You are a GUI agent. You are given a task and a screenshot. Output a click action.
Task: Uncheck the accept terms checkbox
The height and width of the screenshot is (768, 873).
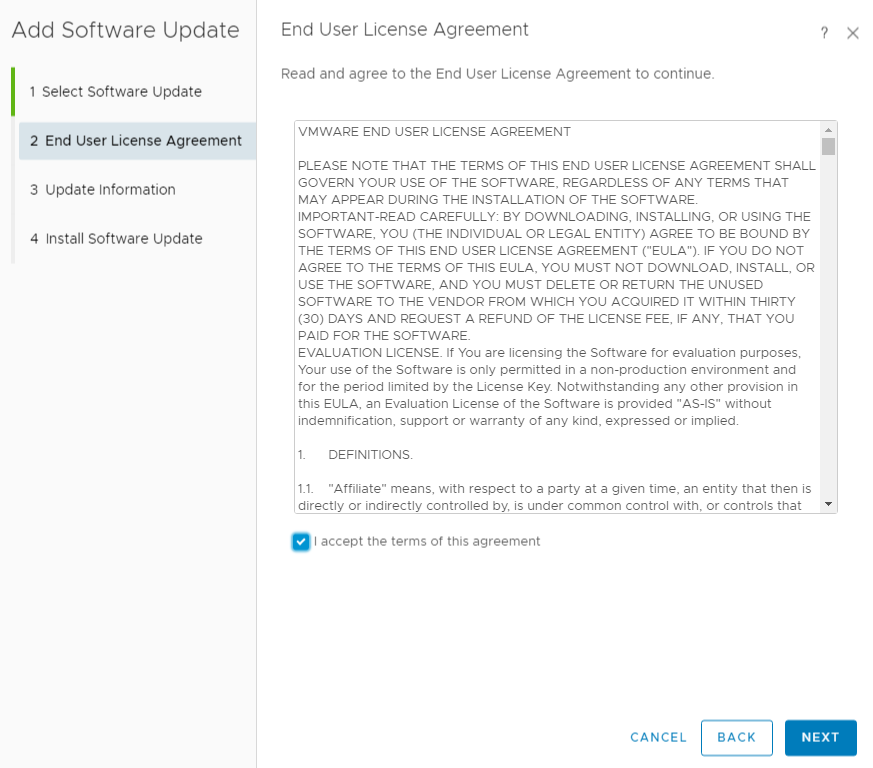(x=301, y=541)
